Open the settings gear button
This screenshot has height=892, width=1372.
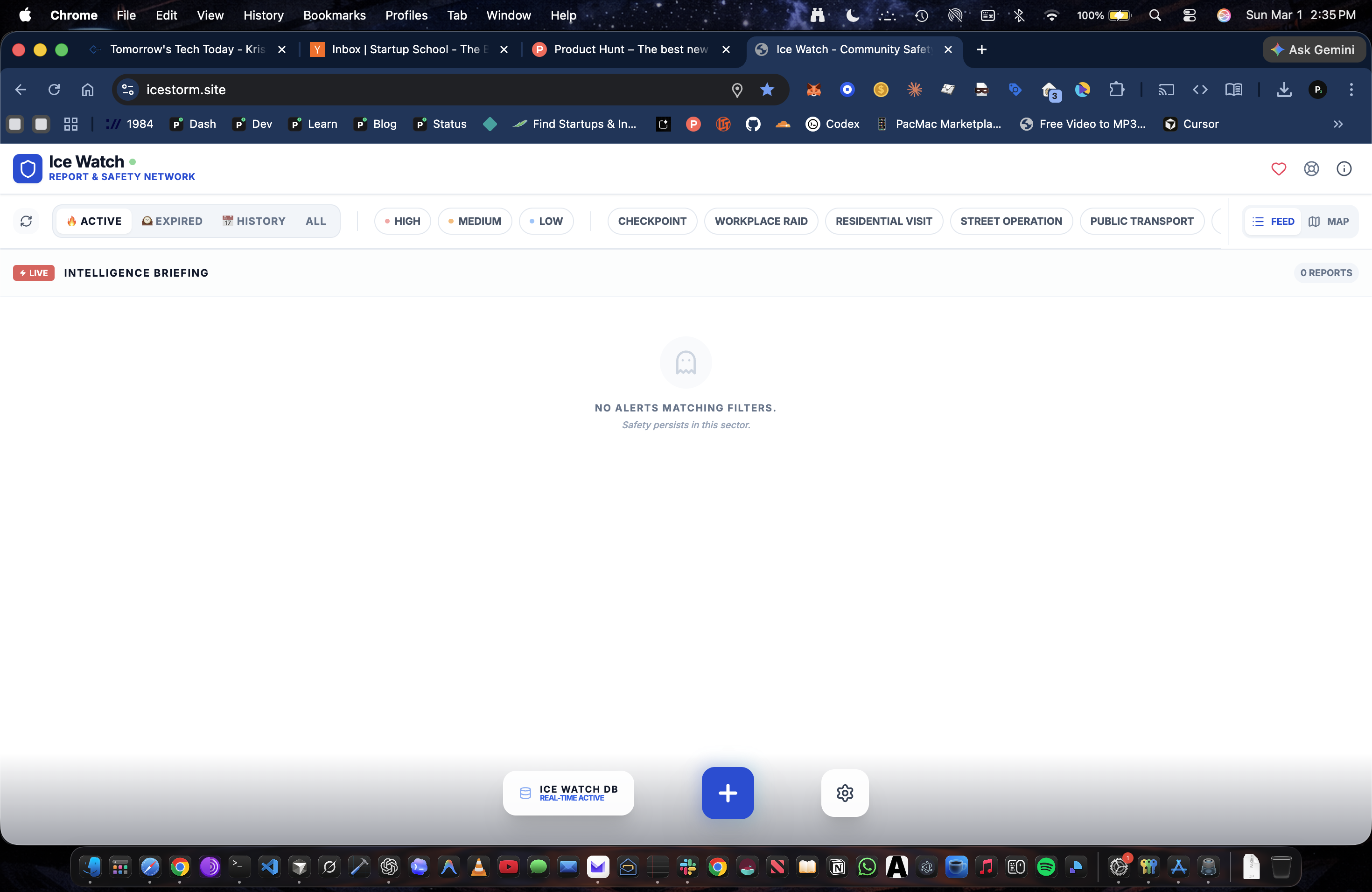845,793
